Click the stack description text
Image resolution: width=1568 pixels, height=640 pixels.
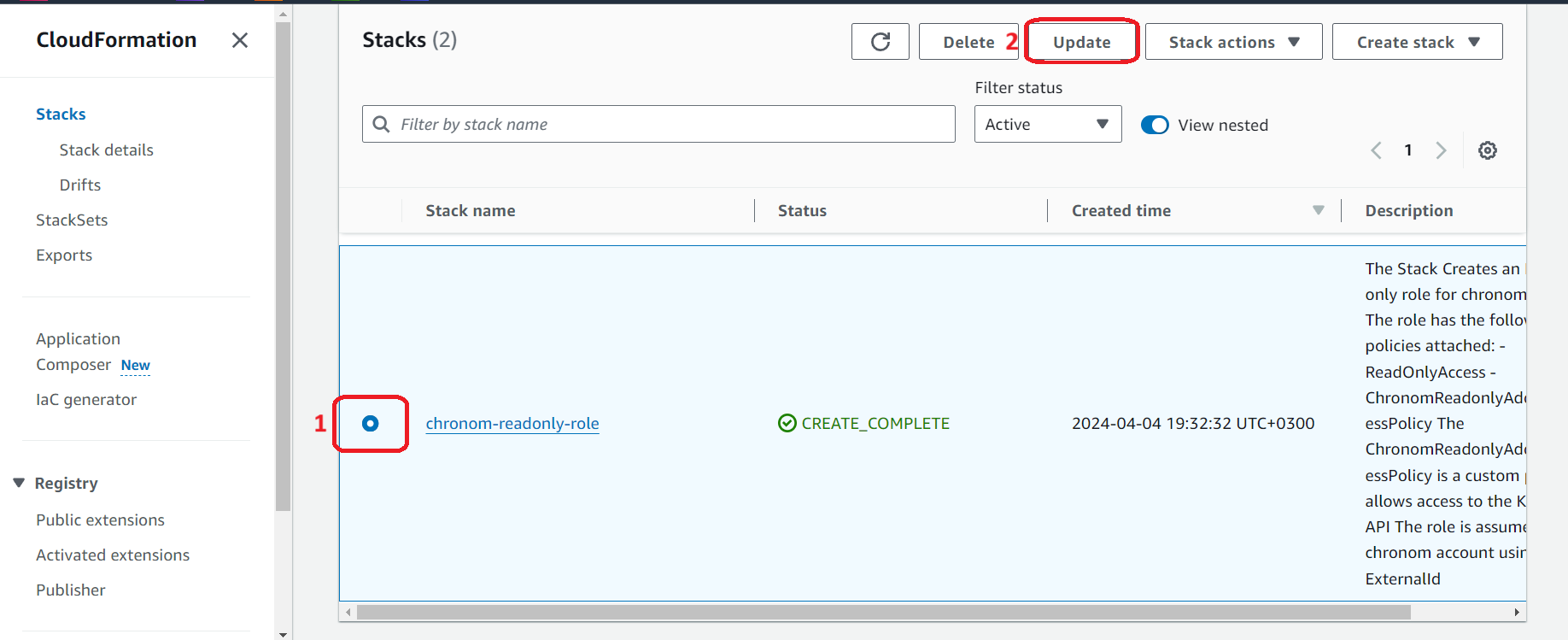(x=1445, y=423)
